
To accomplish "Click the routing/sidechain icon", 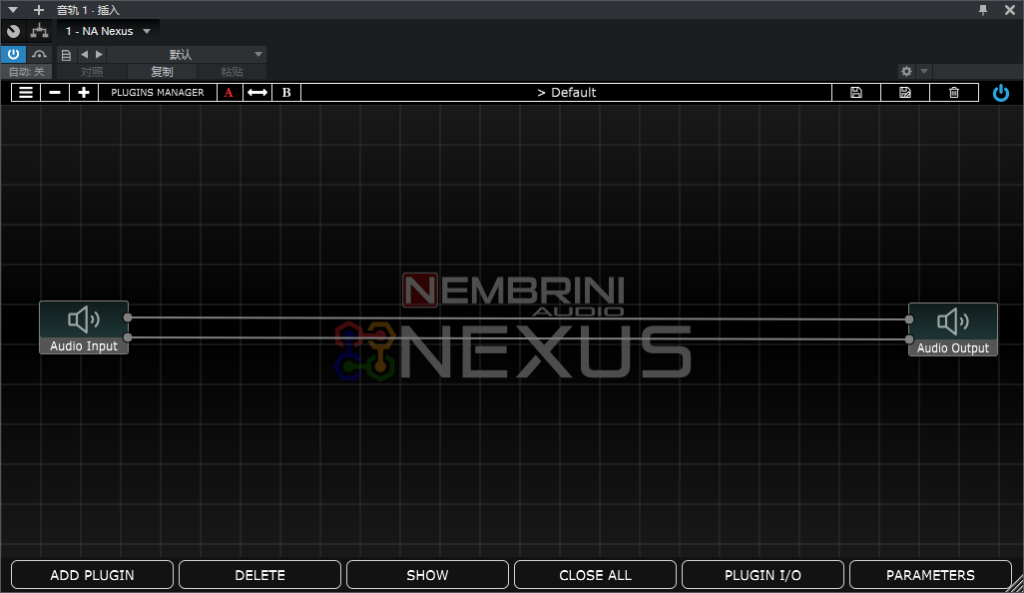I will [x=39, y=31].
